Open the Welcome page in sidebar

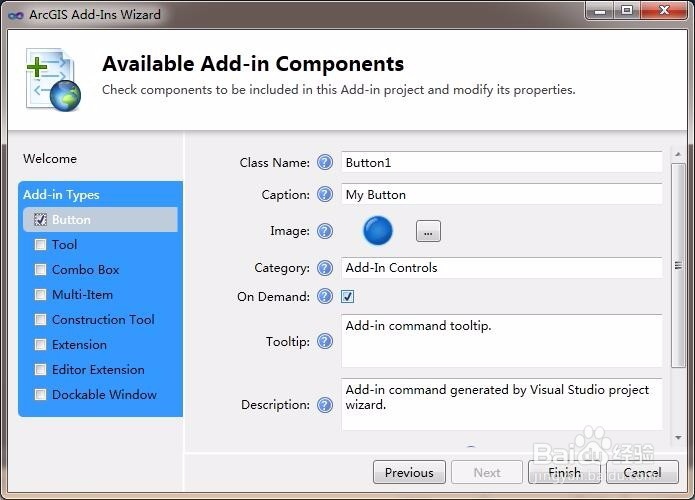[50, 159]
